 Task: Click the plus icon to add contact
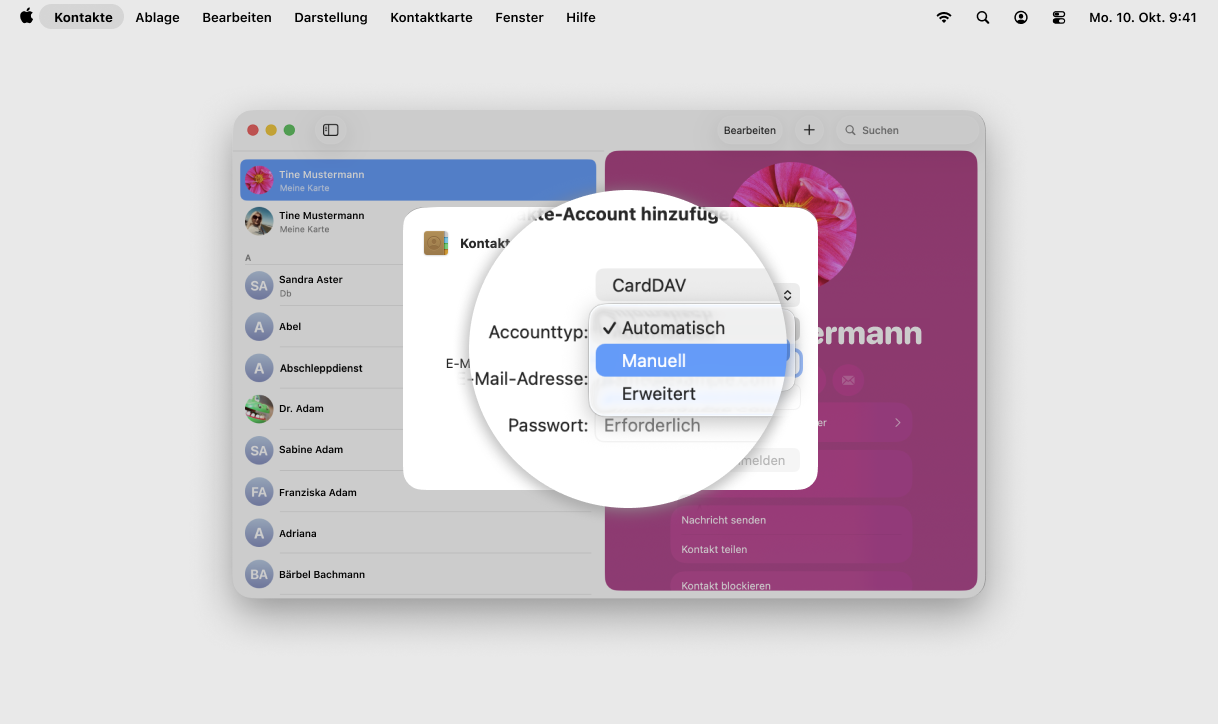[x=809, y=130]
